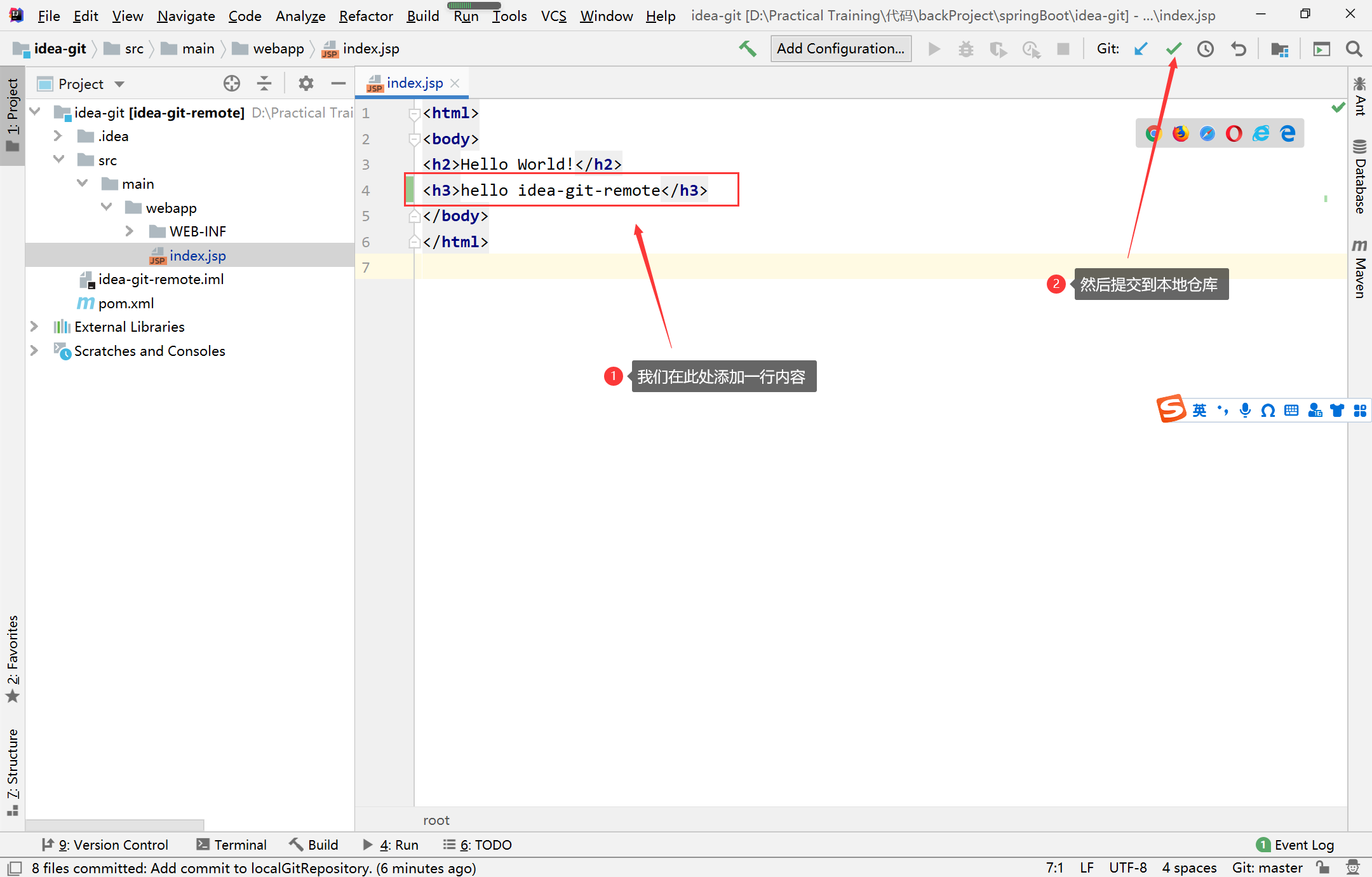This screenshot has height=877, width=1372.
Task: Expand the .idea folder node
Action: [x=58, y=136]
